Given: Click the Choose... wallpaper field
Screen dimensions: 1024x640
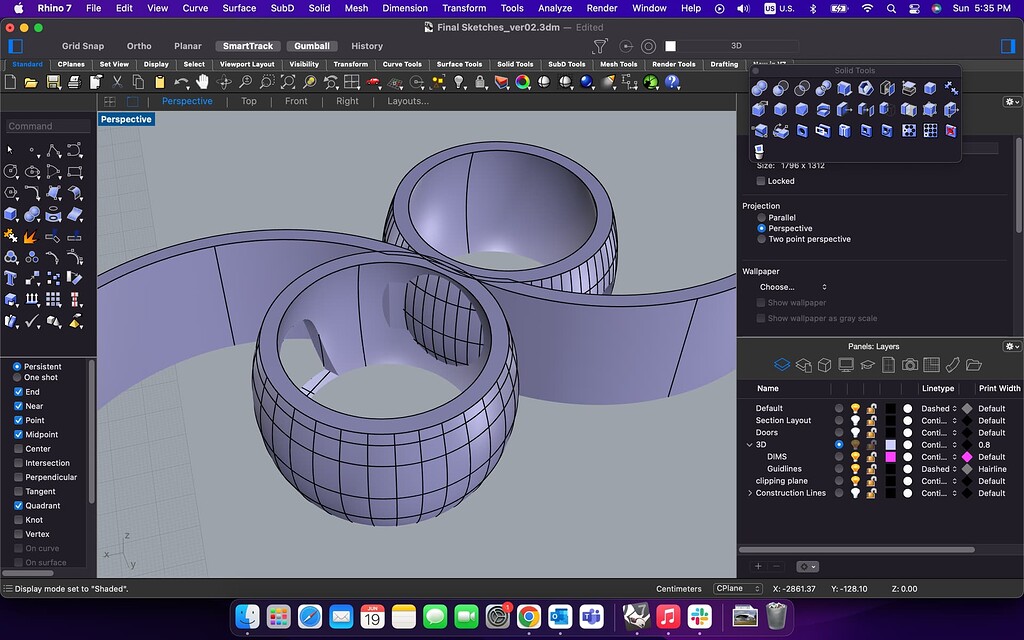Looking at the screenshot, I should coord(784,286).
